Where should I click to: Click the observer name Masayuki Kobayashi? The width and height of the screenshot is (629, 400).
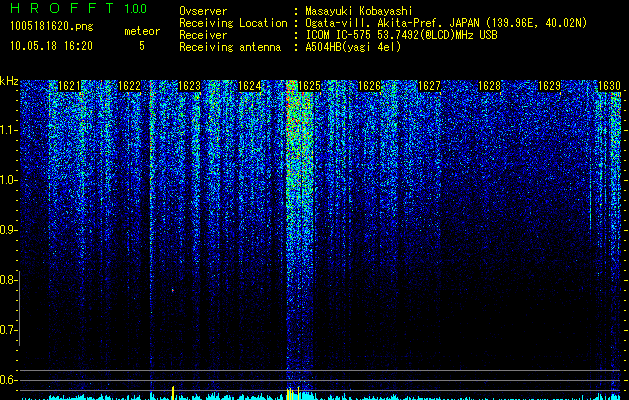coord(359,11)
